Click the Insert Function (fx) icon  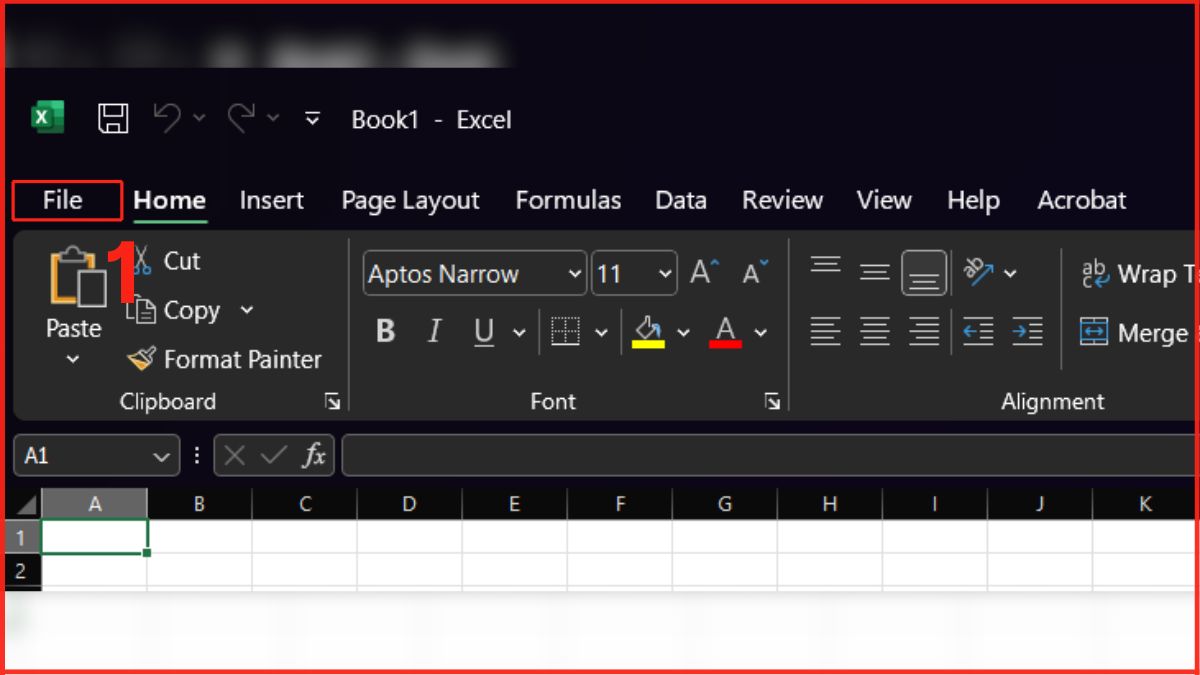click(314, 455)
